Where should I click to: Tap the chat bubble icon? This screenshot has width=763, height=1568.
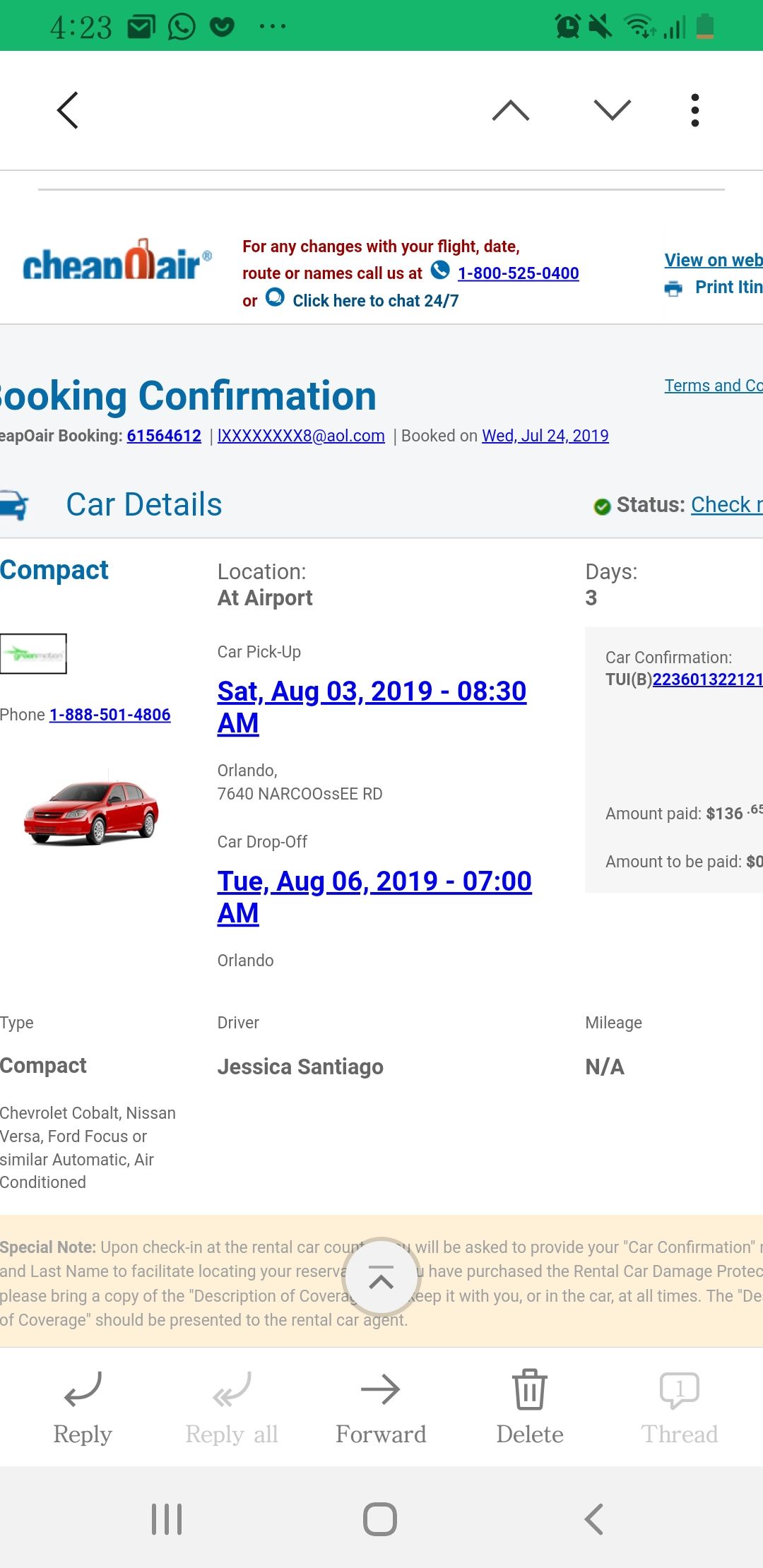coord(275,297)
